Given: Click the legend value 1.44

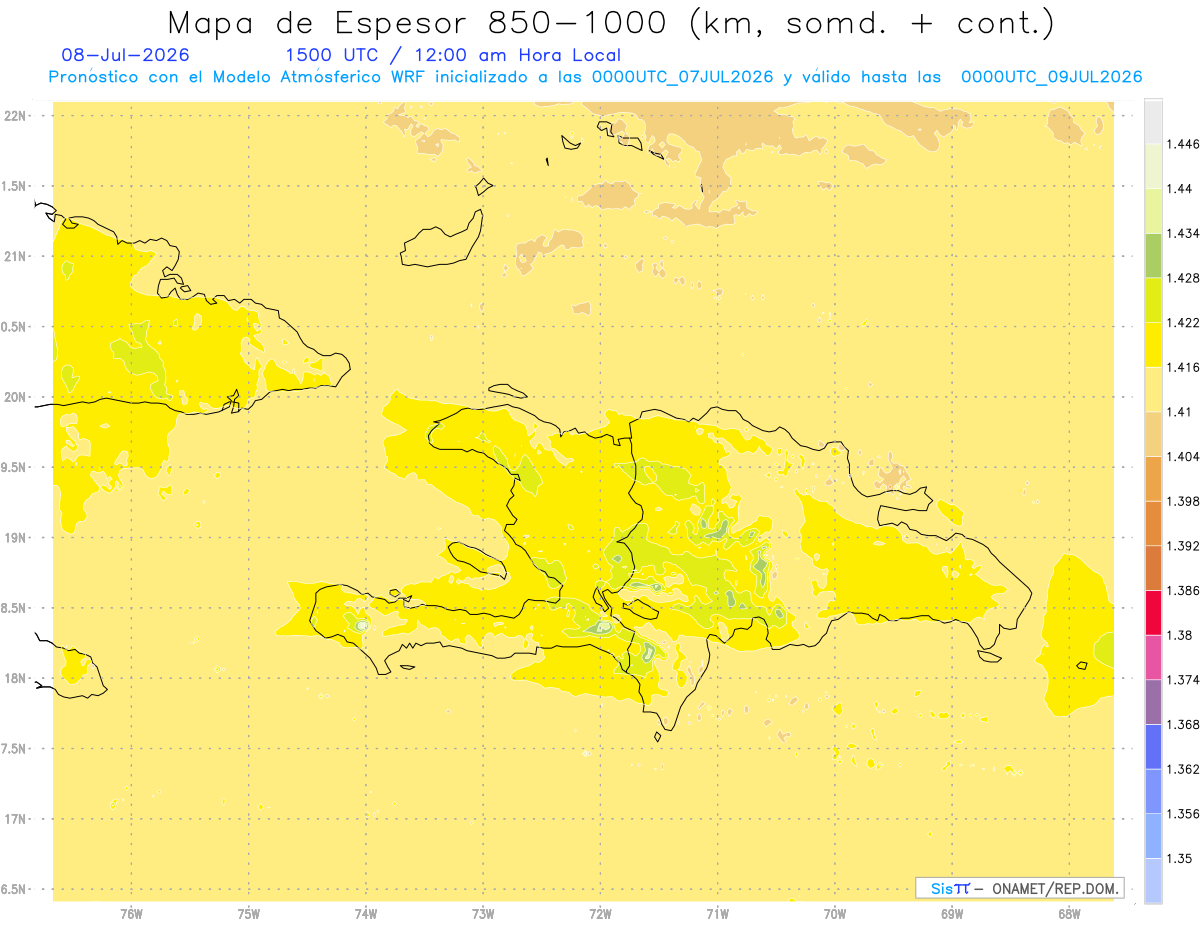Looking at the screenshot, I should (1178, 188).
